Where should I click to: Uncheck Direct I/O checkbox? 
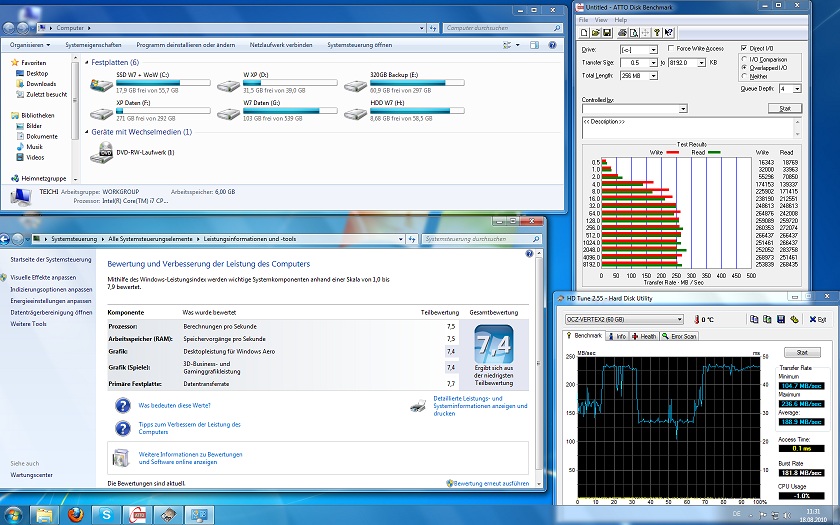pos(744,48)
